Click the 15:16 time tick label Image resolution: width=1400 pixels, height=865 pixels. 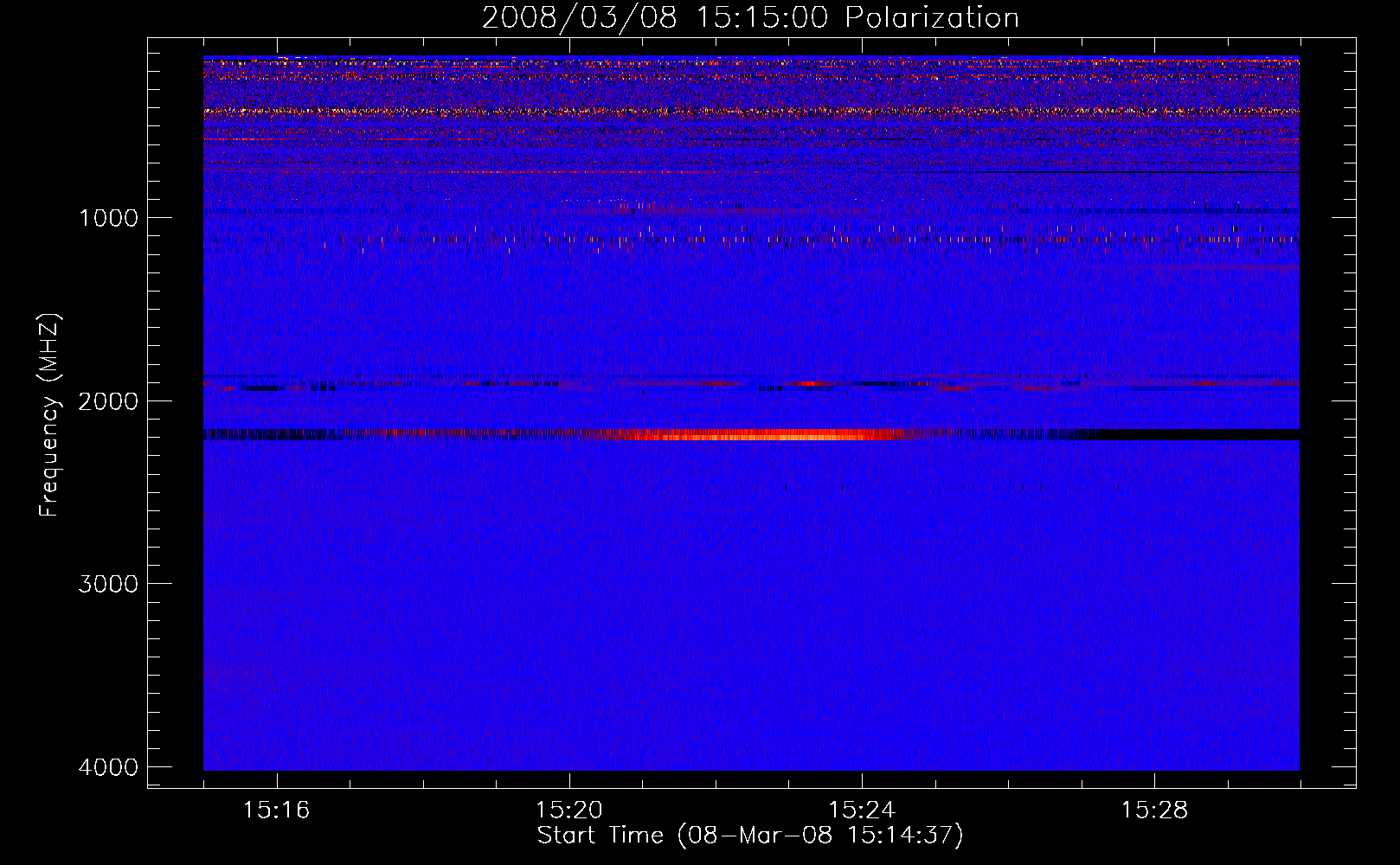tap(276, 811)
